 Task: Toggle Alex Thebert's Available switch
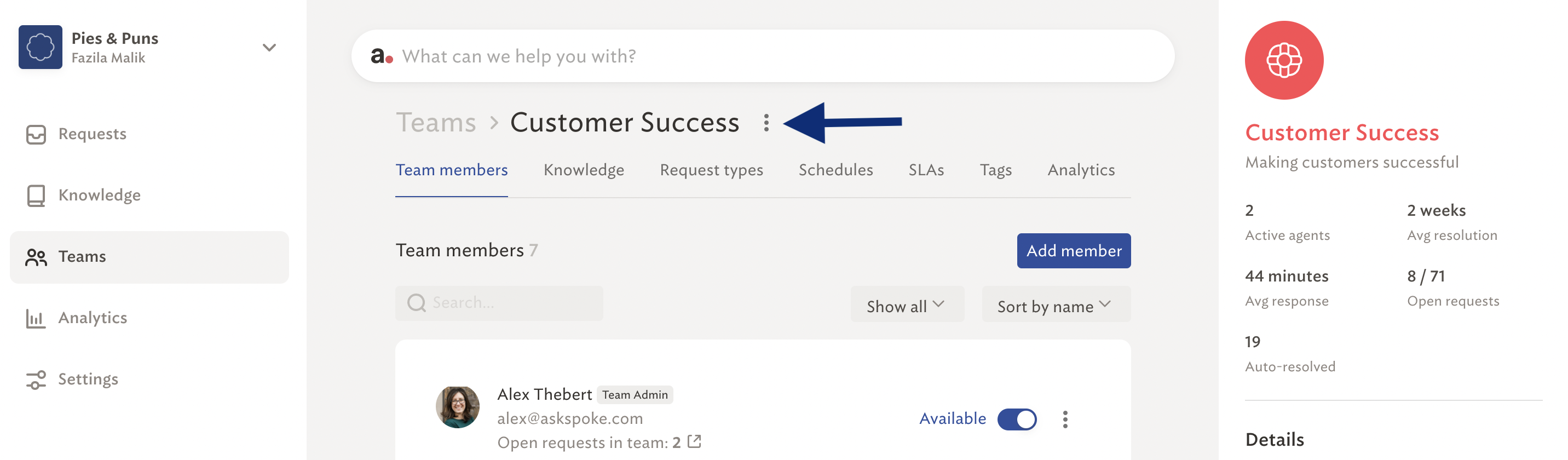[x=1017, y=419]
